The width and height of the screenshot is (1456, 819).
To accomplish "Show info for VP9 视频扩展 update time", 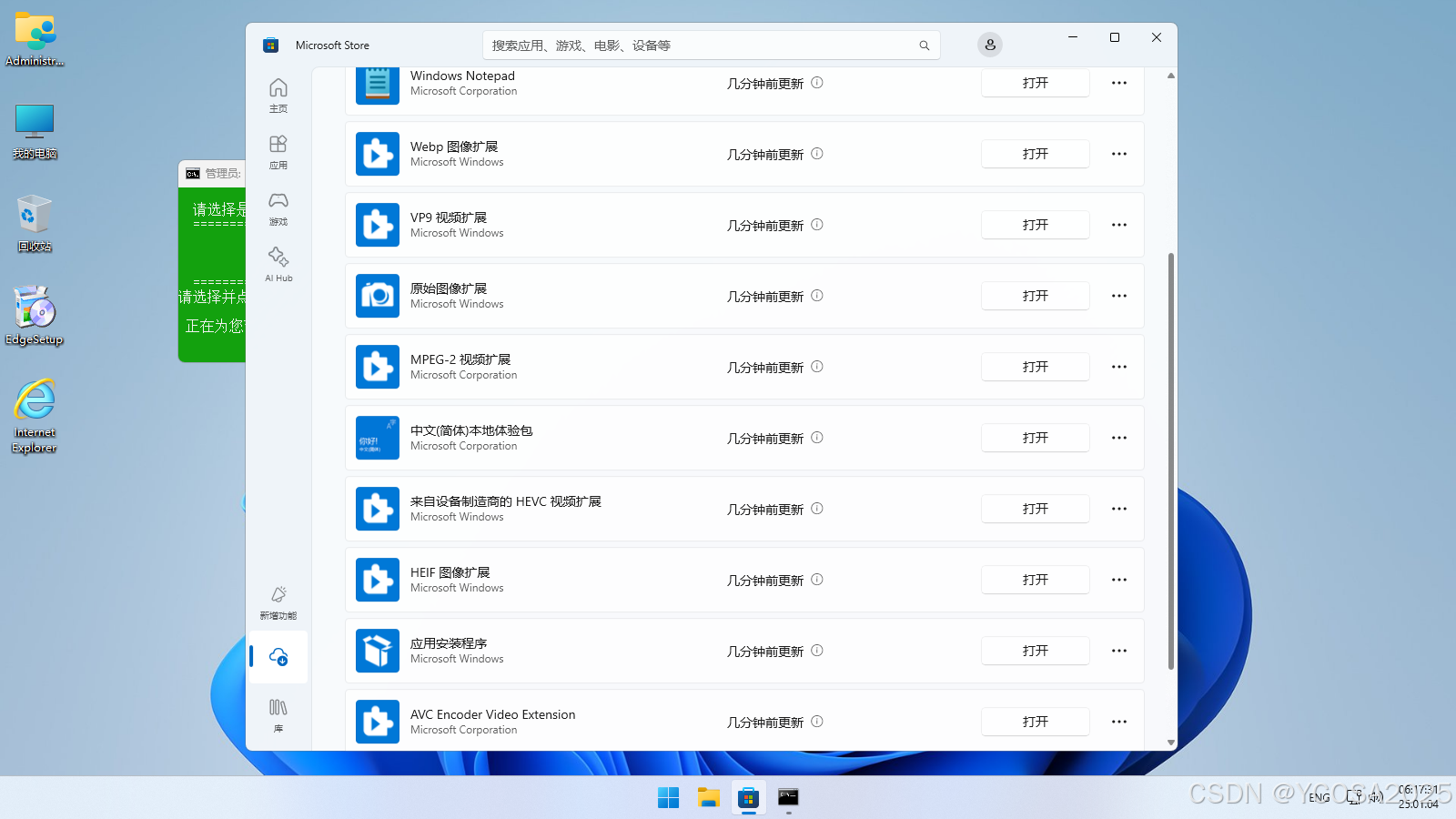I will [x=817, y=225].
